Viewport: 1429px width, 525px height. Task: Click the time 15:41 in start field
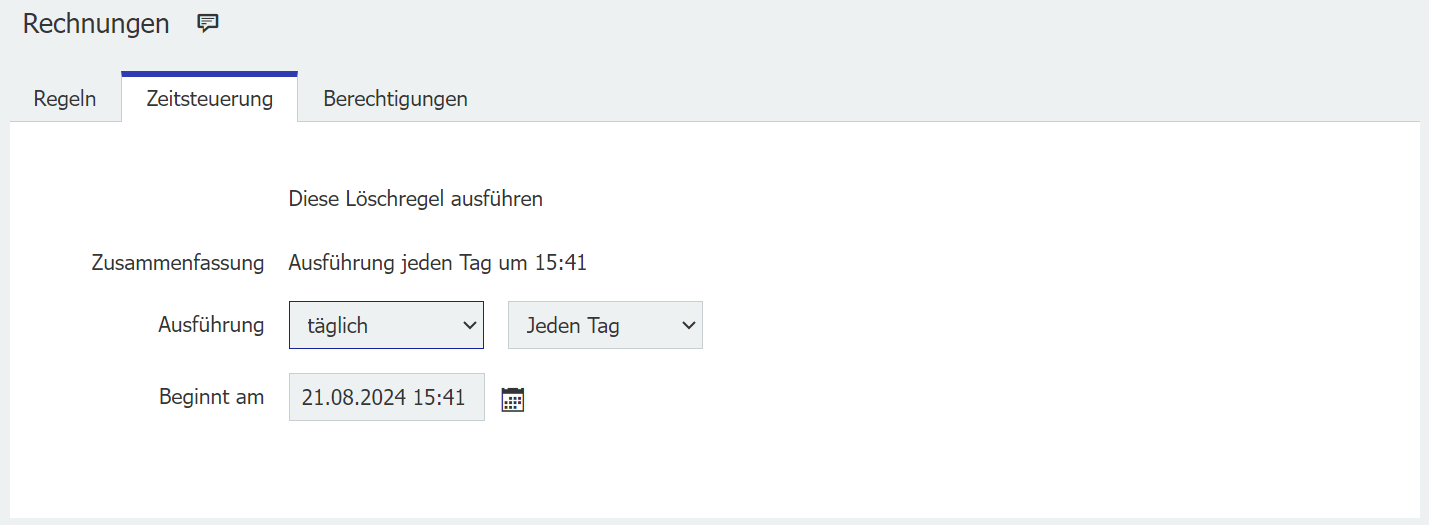tap(440, 398)
